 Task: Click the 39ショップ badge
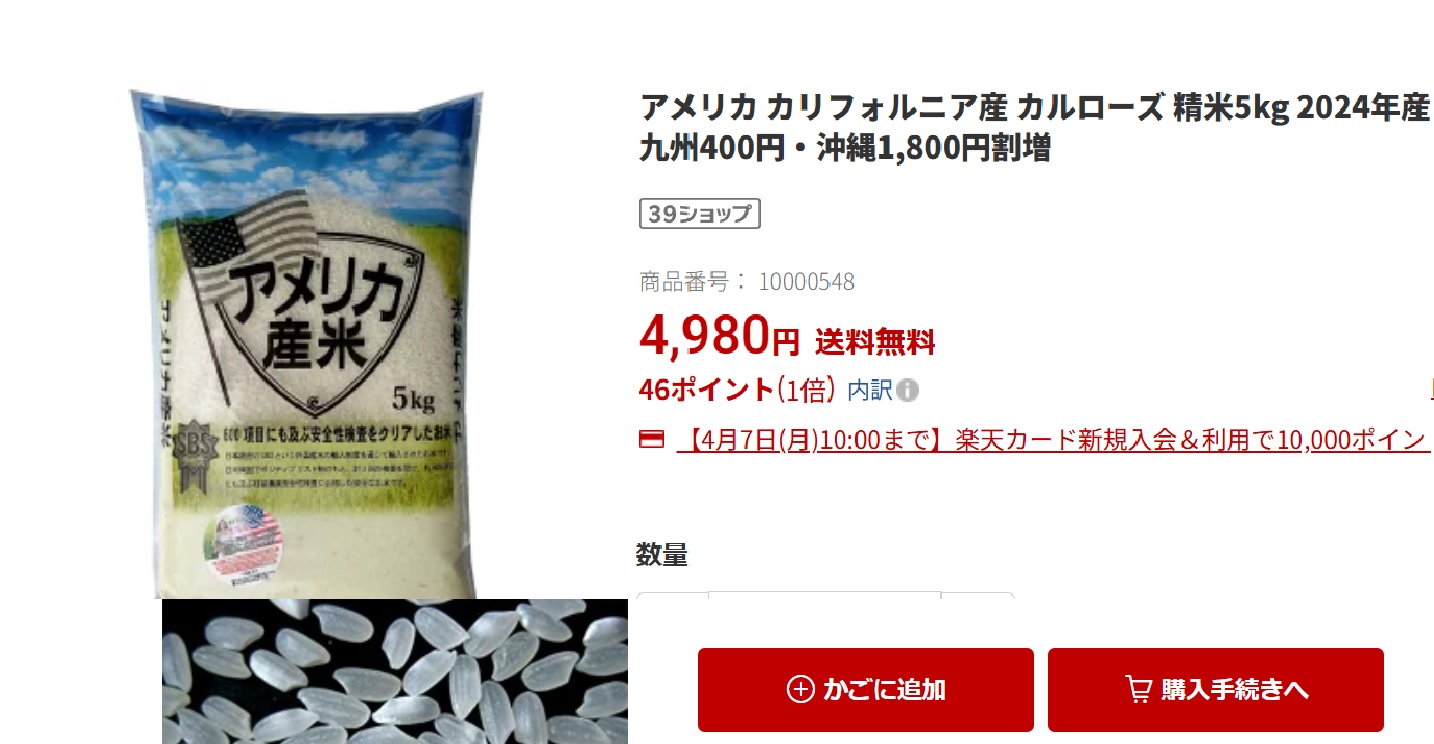coord(700,214)
